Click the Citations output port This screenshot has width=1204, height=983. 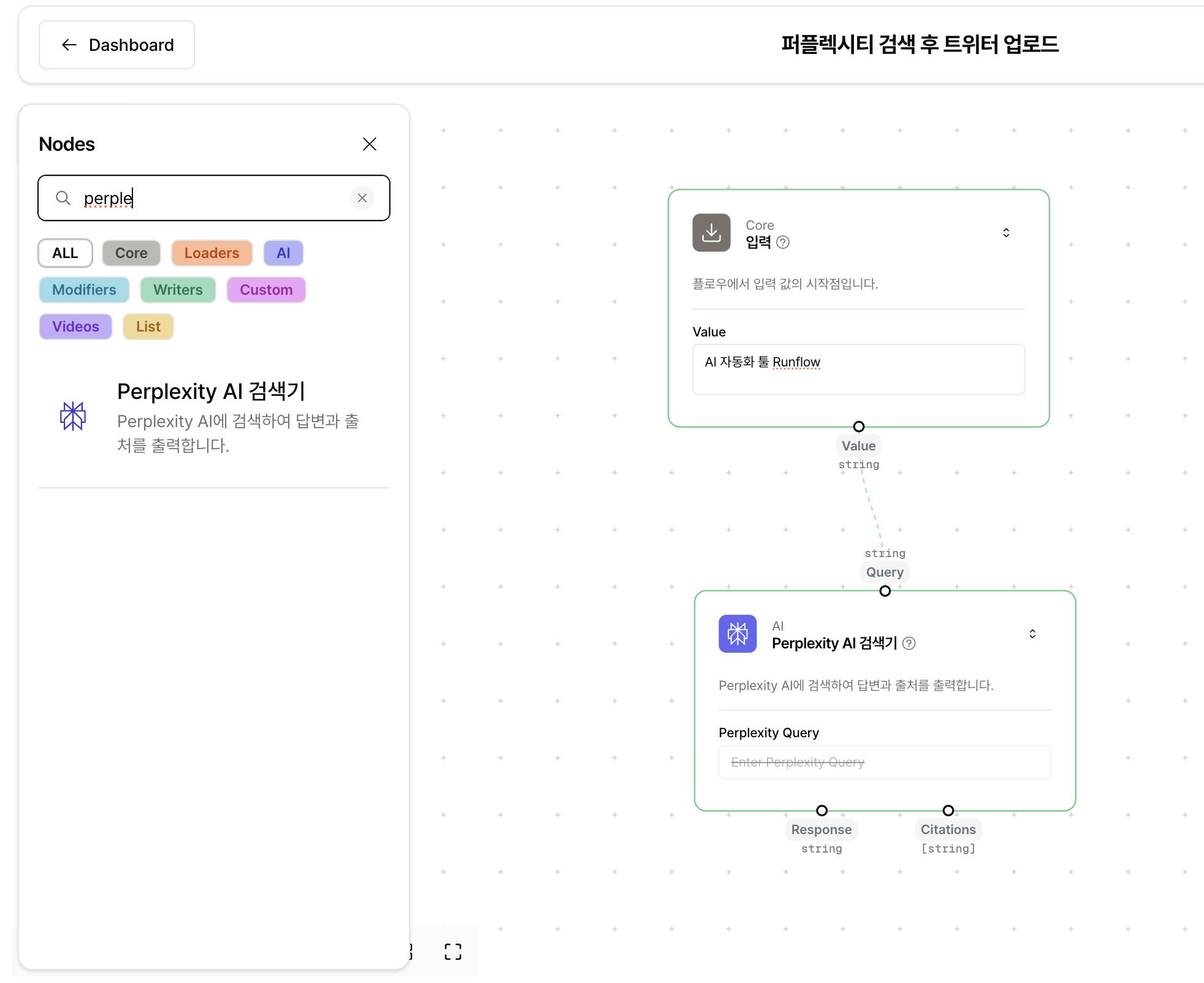pyautogui.click(x=948, y=811)
